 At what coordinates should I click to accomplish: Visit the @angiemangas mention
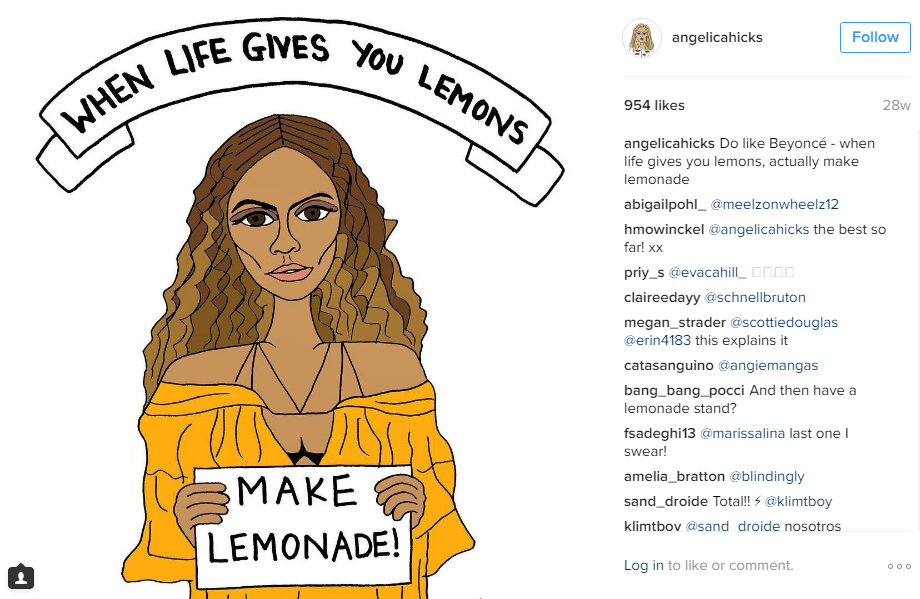(x=768, y=366)
